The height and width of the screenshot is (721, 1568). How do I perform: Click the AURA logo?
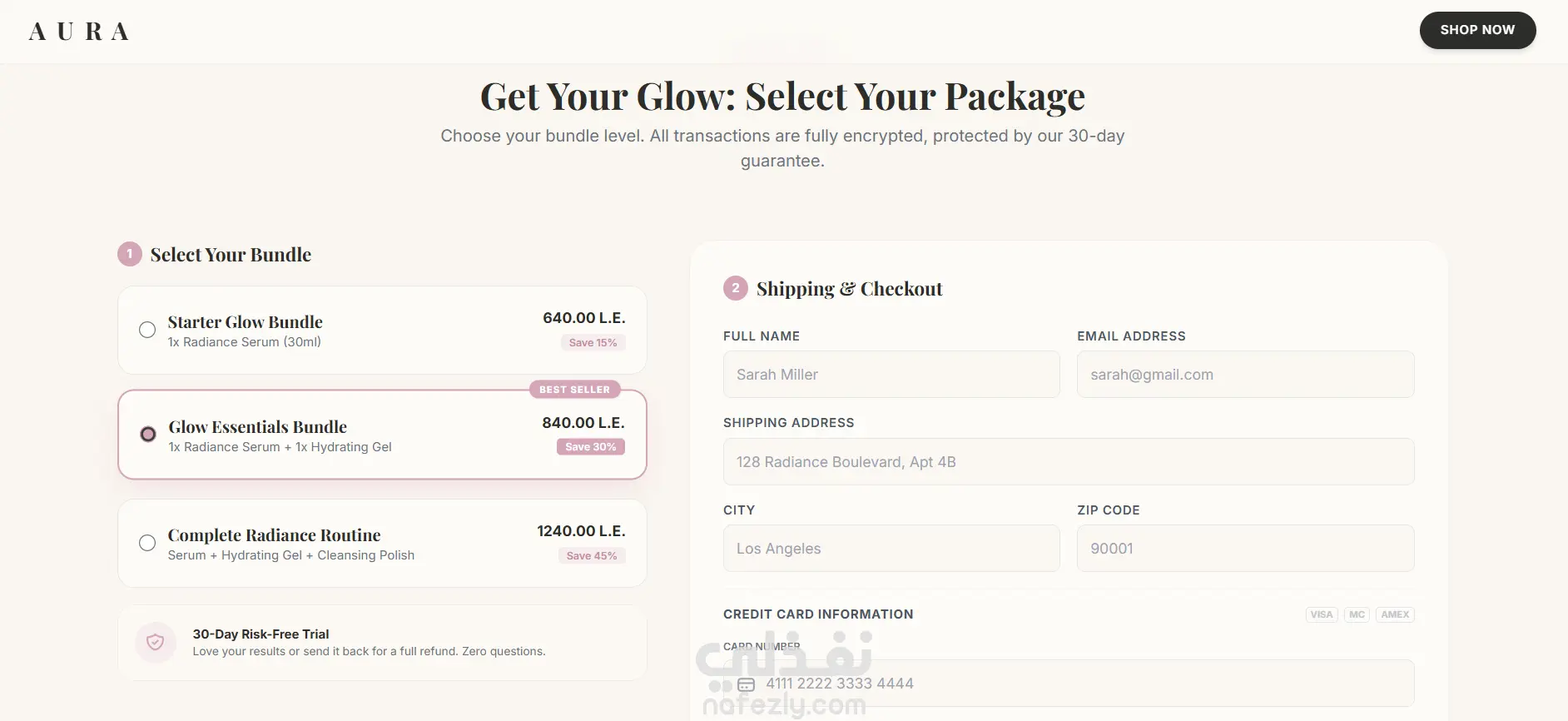(79, 32)
